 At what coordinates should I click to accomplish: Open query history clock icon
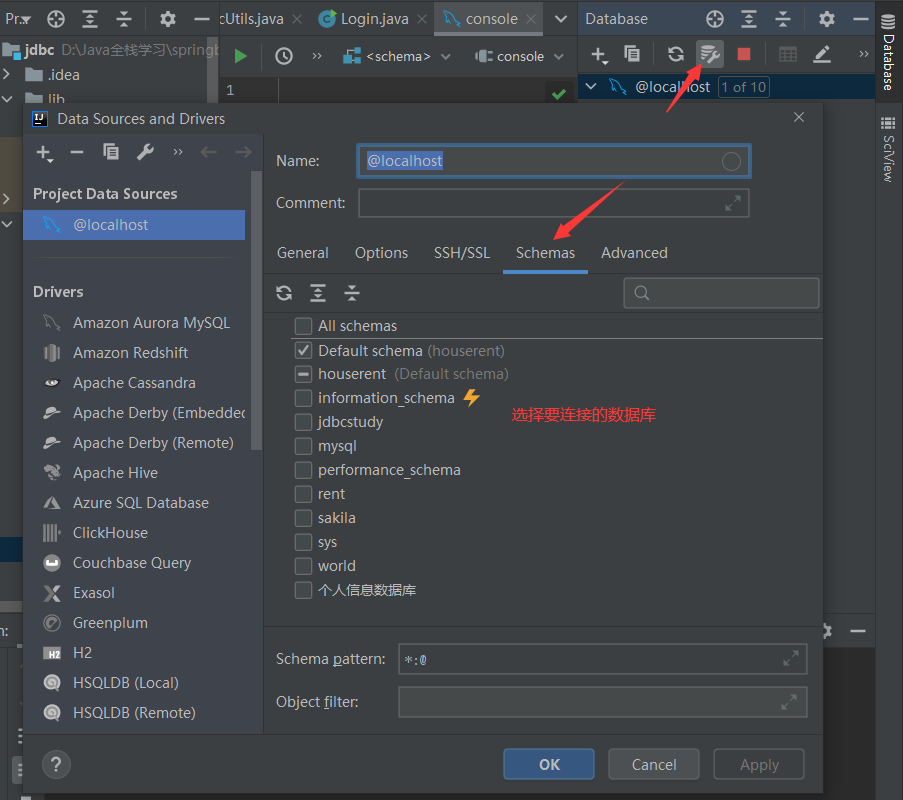point(283,56)
